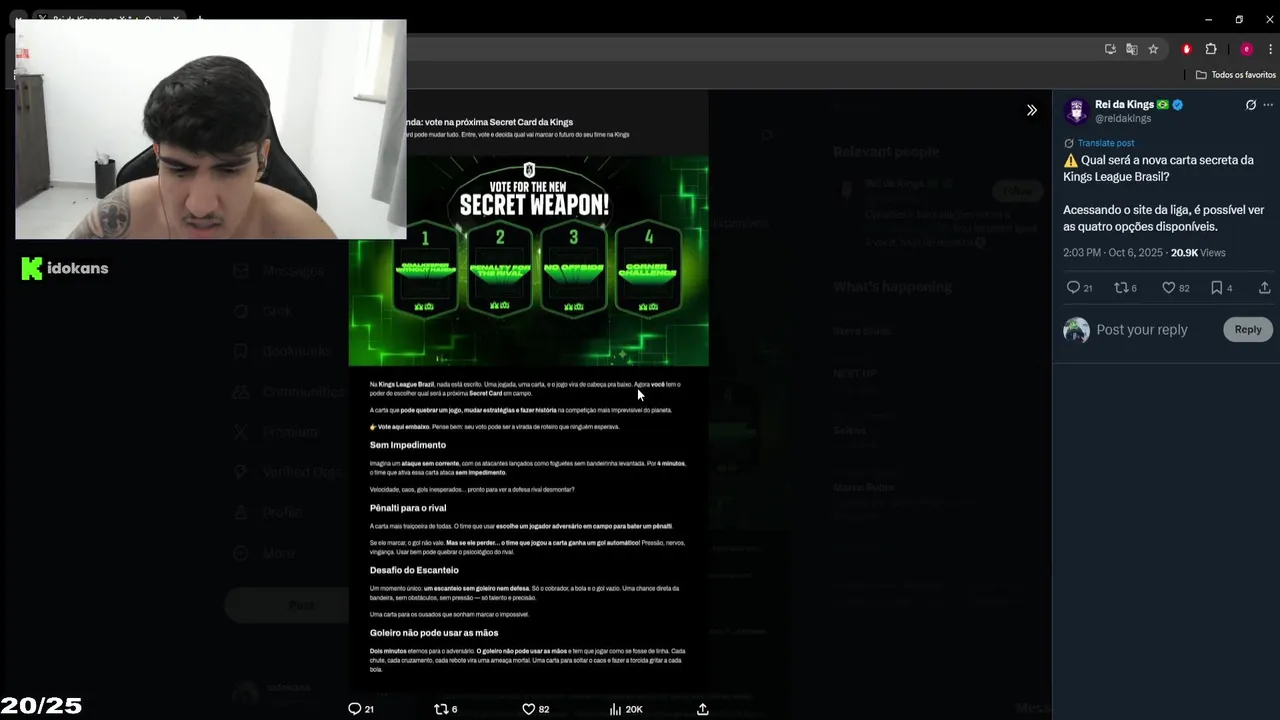Open the Chrome extensions puzzle icon
The height and width of the screenshot is (720, 1280).
click(1211, 49)
